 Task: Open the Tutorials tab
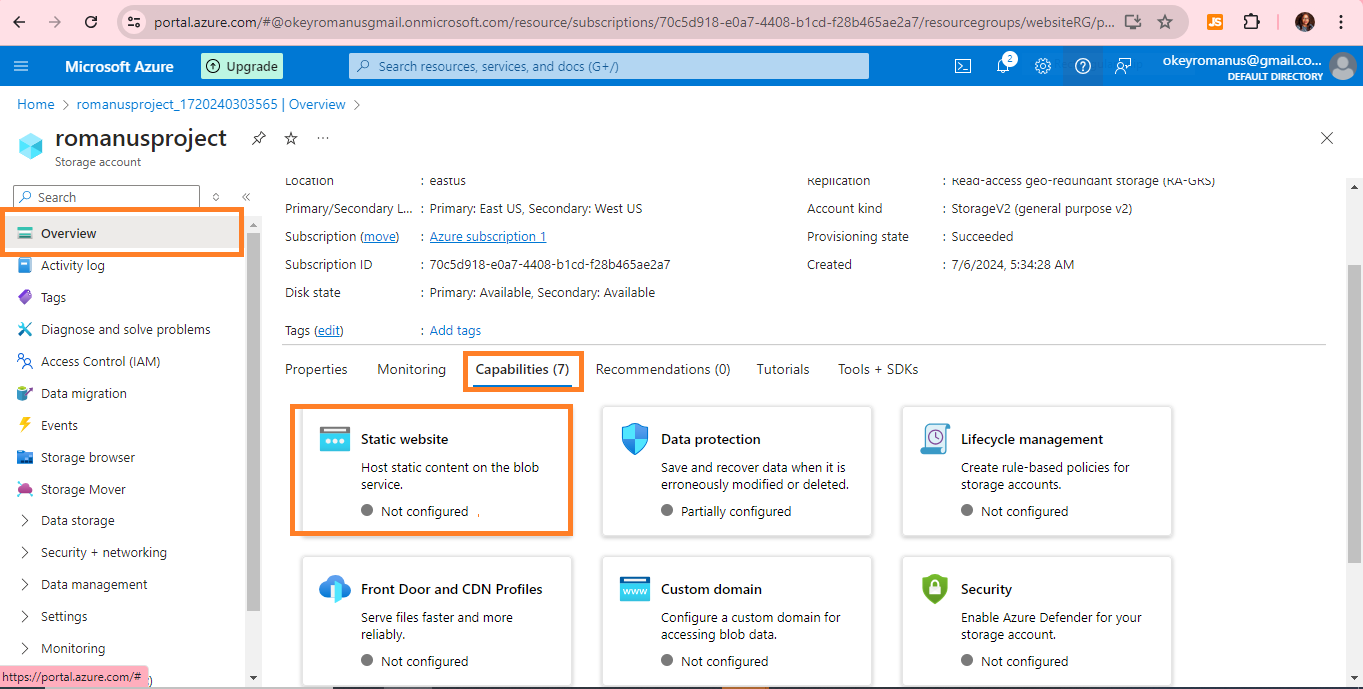click(783, 369)
